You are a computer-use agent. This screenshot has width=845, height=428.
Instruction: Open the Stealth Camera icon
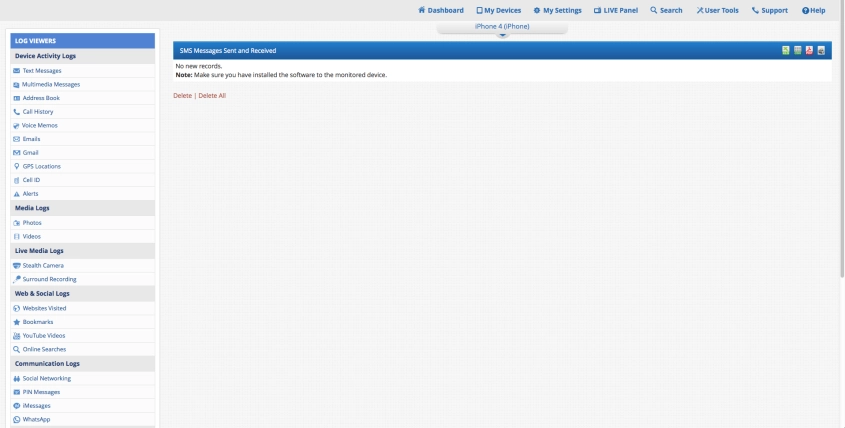[17, 266]
